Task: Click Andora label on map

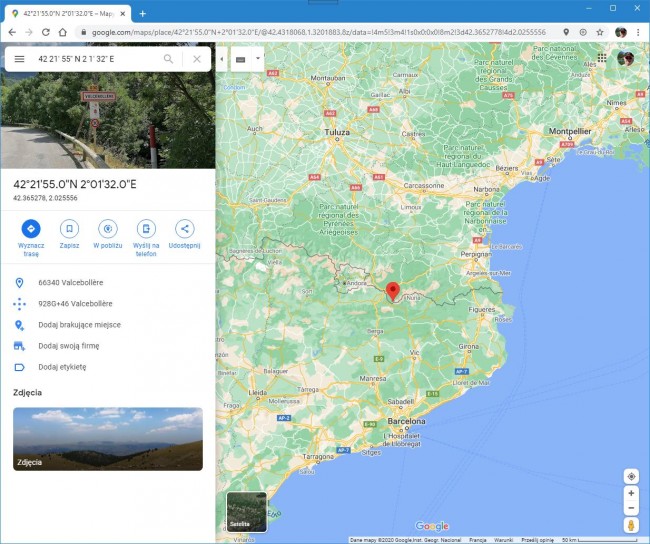Action: pyautogui.click(x=357, y=283)
